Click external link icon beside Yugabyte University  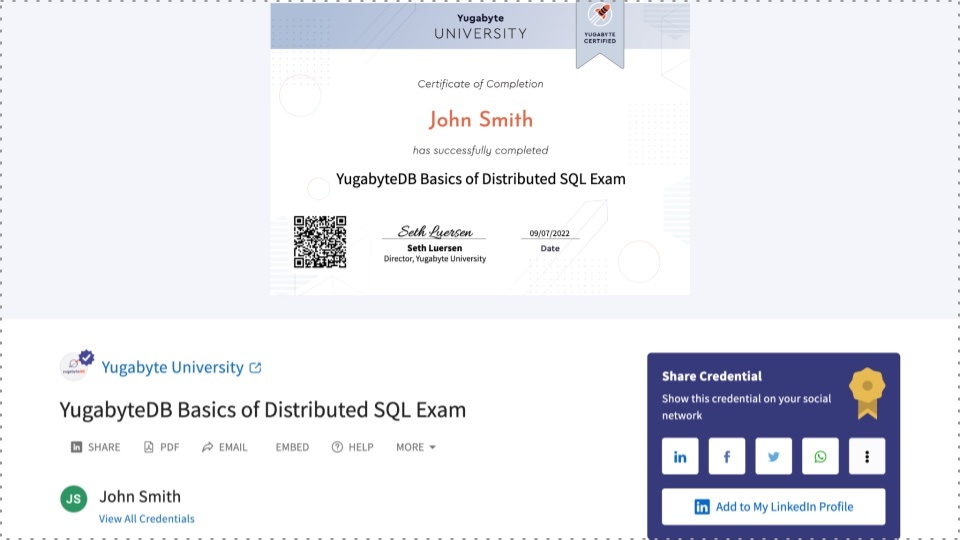click(x=255, y=367)
